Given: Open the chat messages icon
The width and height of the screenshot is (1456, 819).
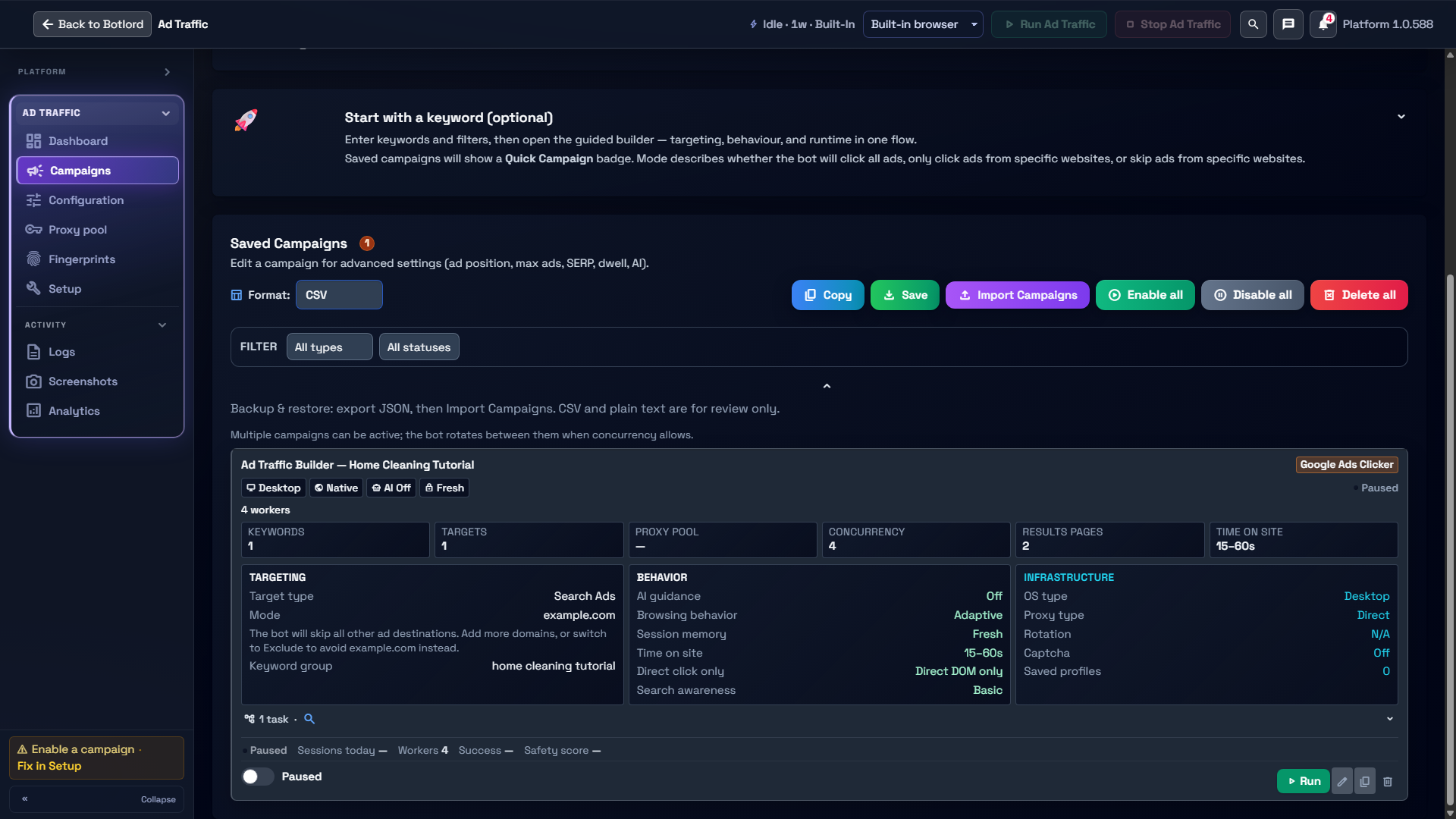Looking at the screenshot, I should tap(1288, 24).
